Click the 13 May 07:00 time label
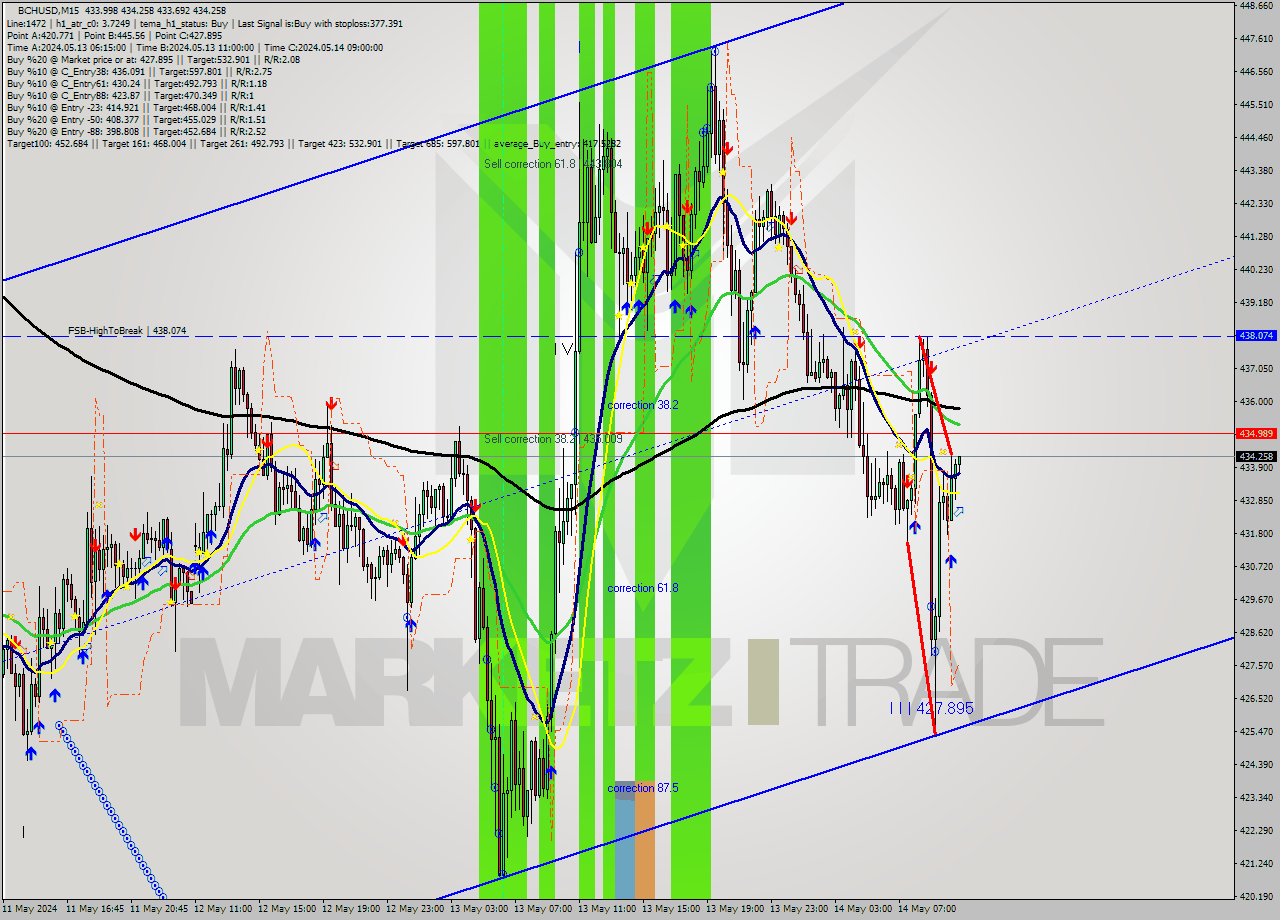 click(x=543, y=909)
